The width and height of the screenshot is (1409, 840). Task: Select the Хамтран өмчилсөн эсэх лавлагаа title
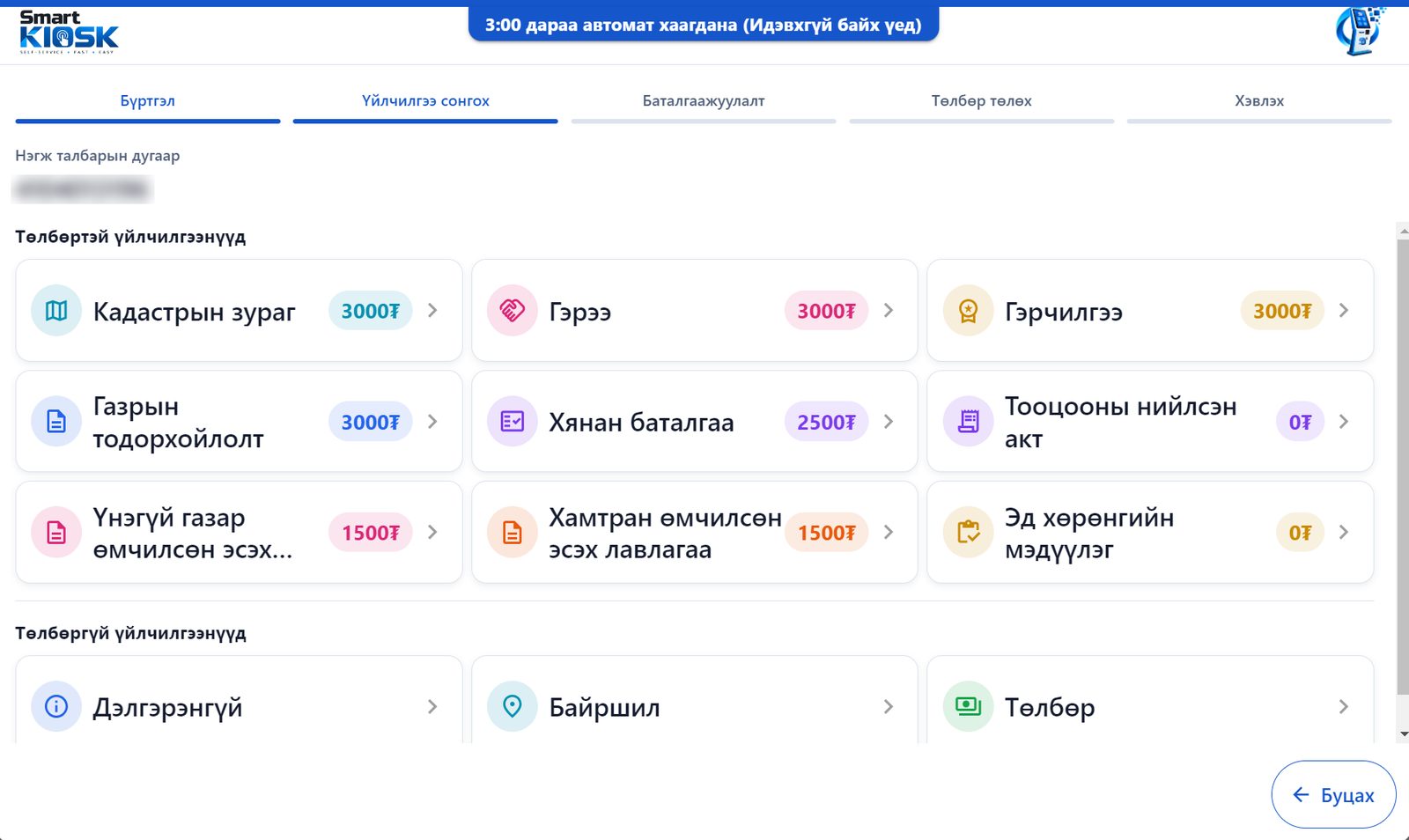665,534
